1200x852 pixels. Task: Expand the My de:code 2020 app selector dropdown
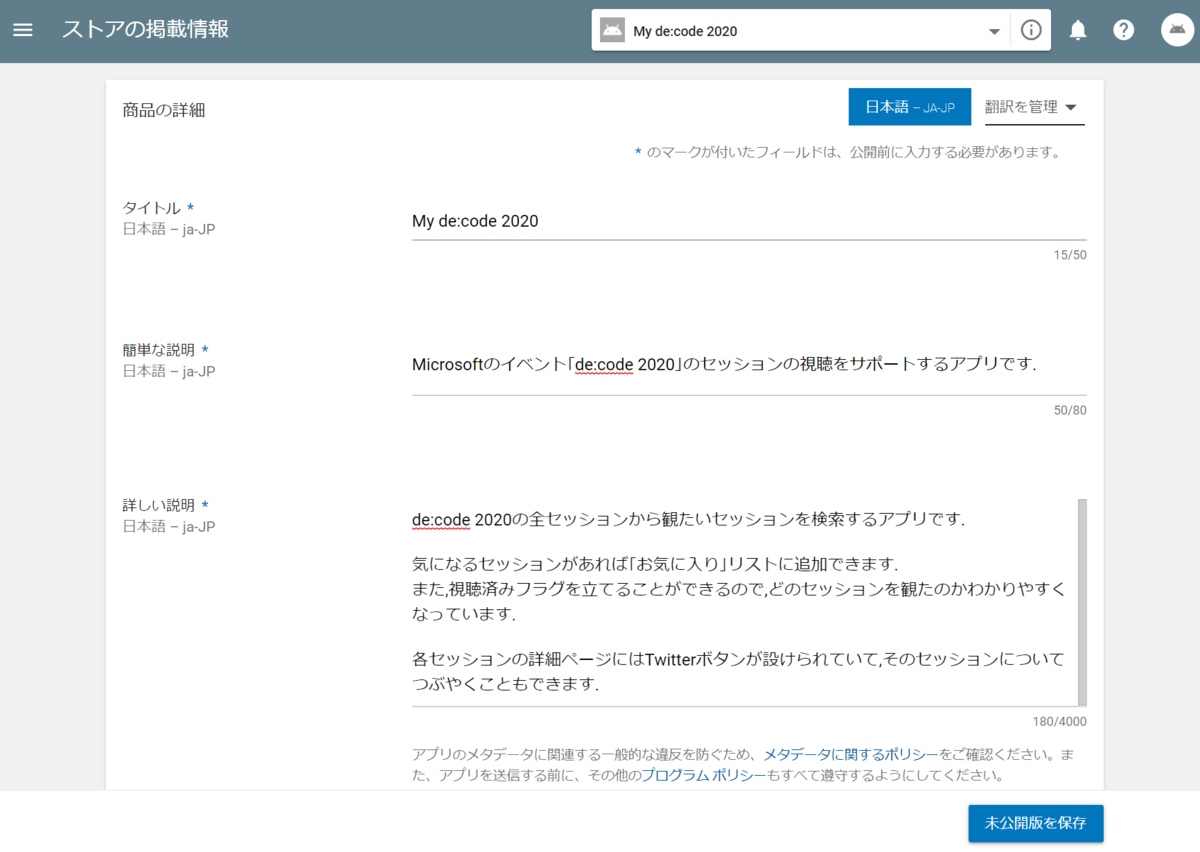tap(994, 31)
